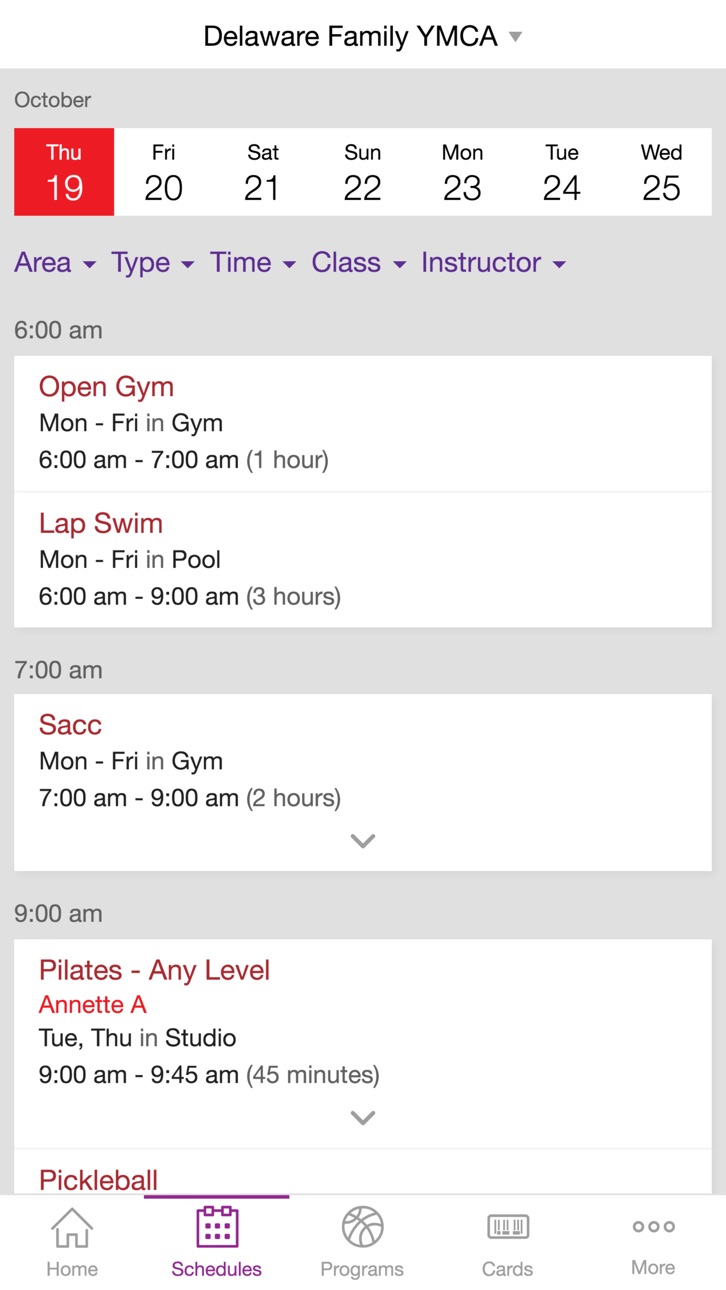View instructor Annette A
The height and width of the screenshot is (1290, 726).
(x=93, y=1004)
